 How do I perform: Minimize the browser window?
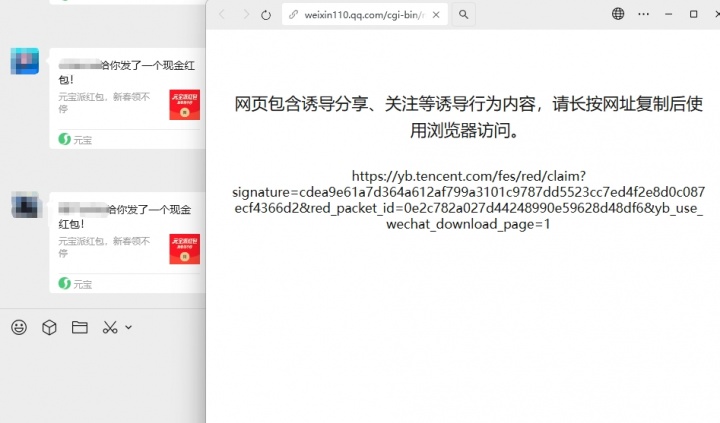(x=669, y=14)
